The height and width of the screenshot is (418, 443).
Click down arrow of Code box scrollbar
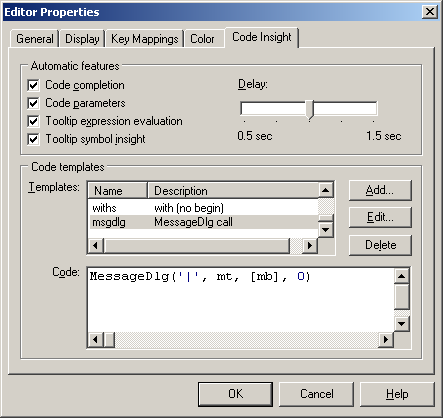click(402, 323)
